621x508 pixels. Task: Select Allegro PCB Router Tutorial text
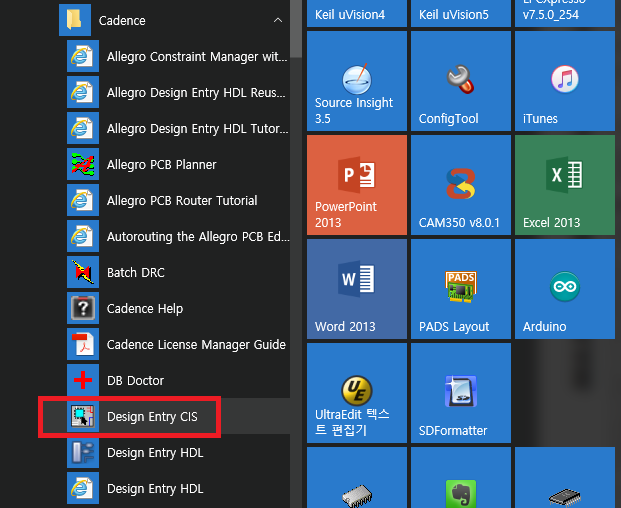point(182,200)
